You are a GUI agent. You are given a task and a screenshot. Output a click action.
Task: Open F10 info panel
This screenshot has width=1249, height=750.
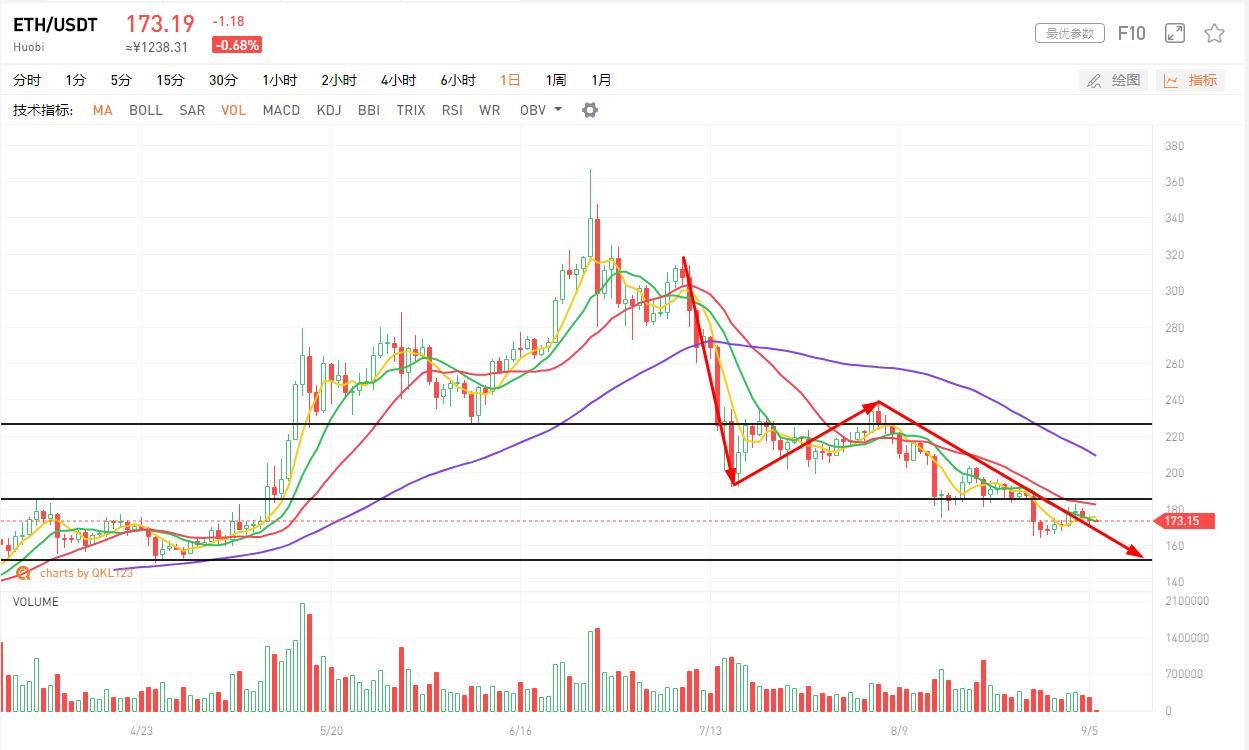click(1131, 34)
